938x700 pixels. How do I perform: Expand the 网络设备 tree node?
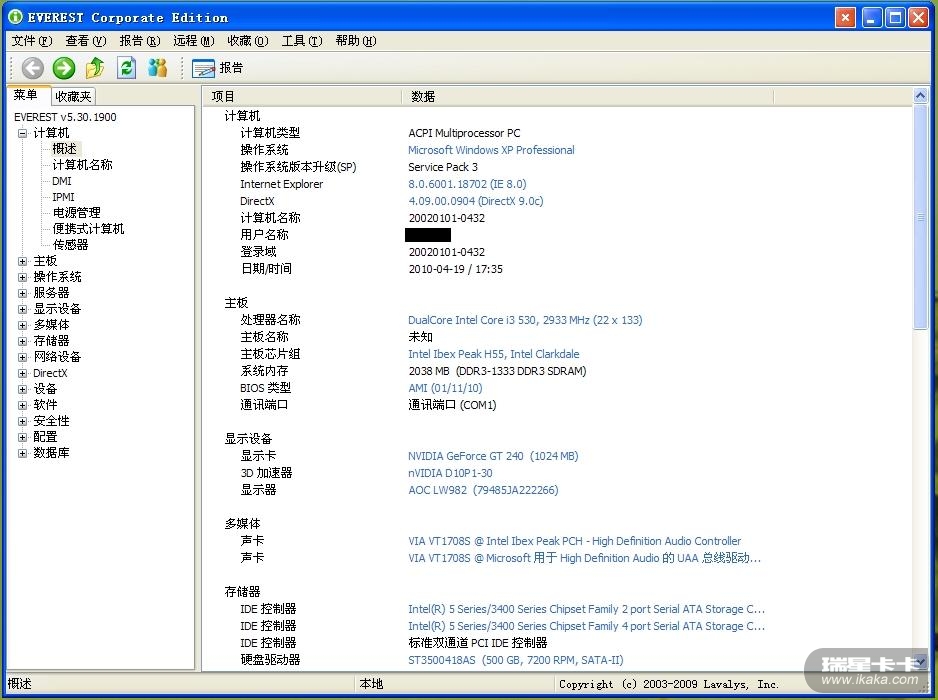pos(22,357)
